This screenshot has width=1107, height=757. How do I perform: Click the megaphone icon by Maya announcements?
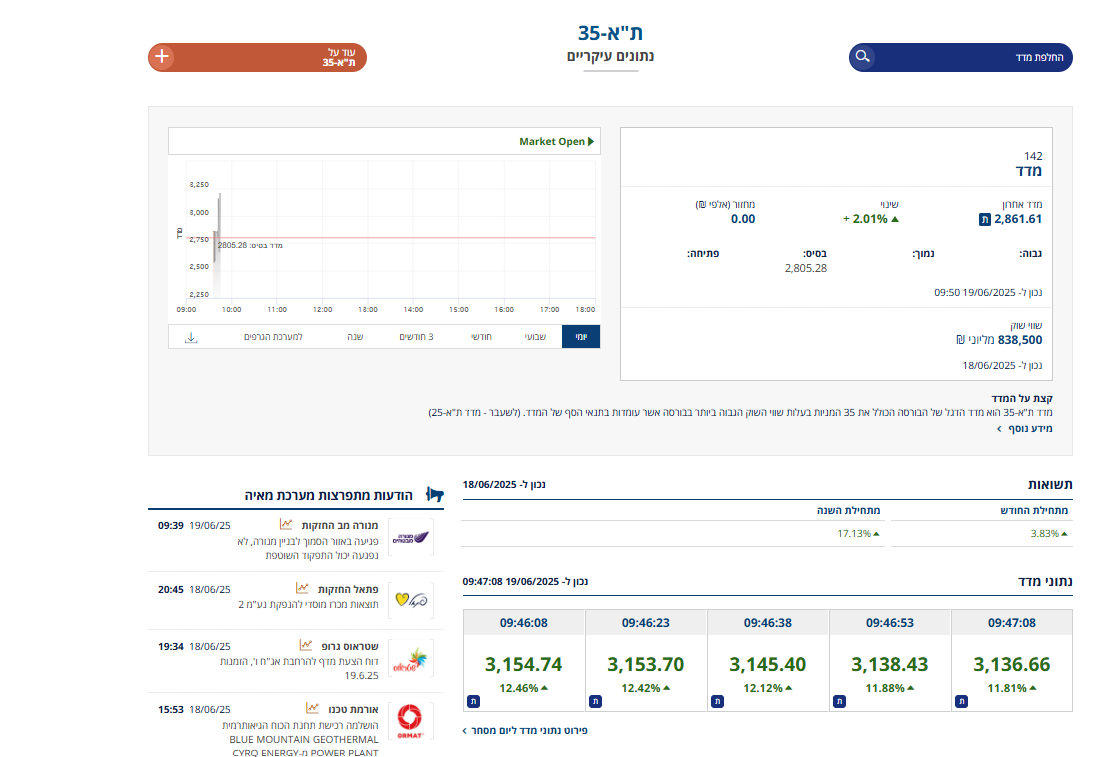pos(434,494)
